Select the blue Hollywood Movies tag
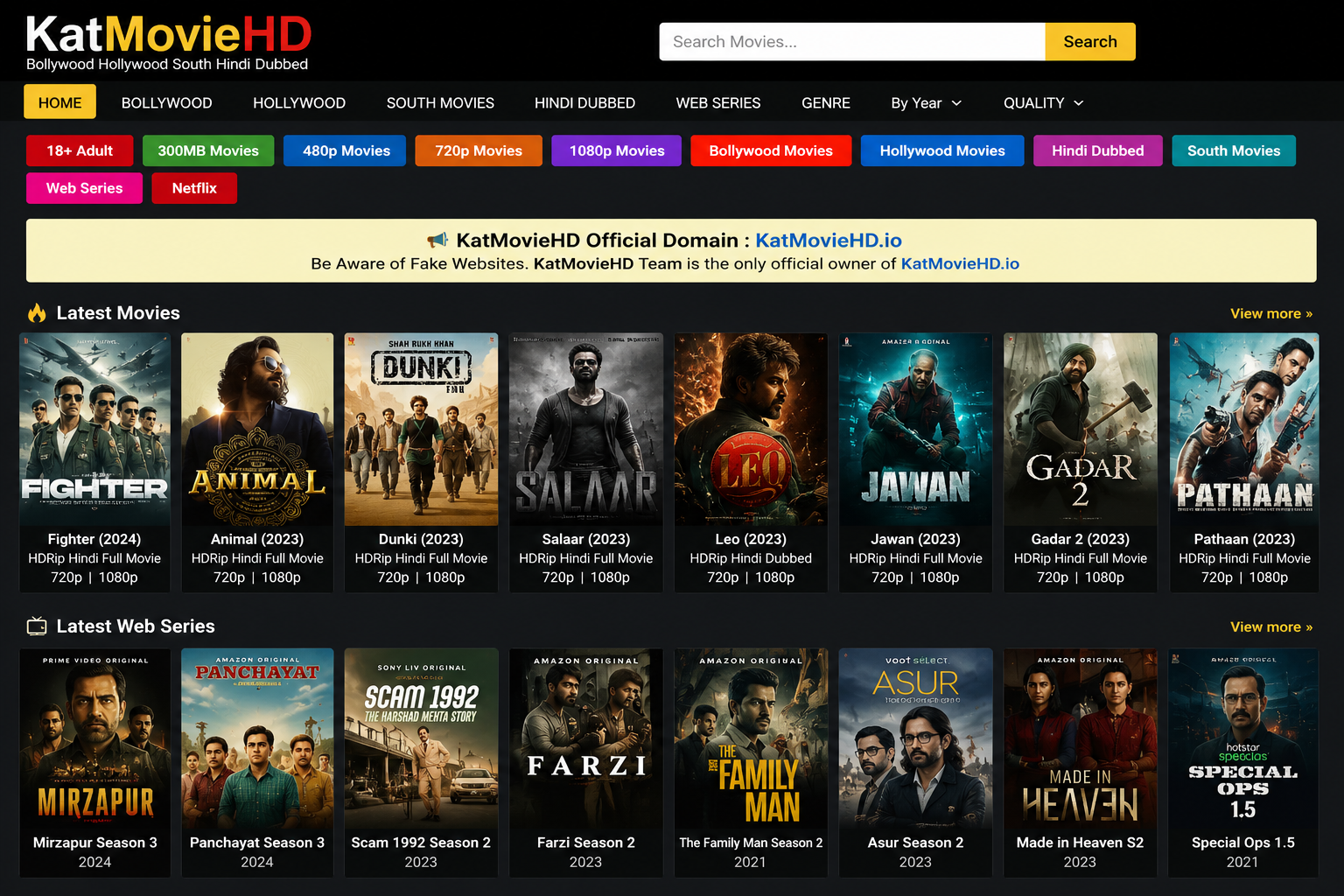This screenshot has width=1344, height=896. tap(942, 150)
